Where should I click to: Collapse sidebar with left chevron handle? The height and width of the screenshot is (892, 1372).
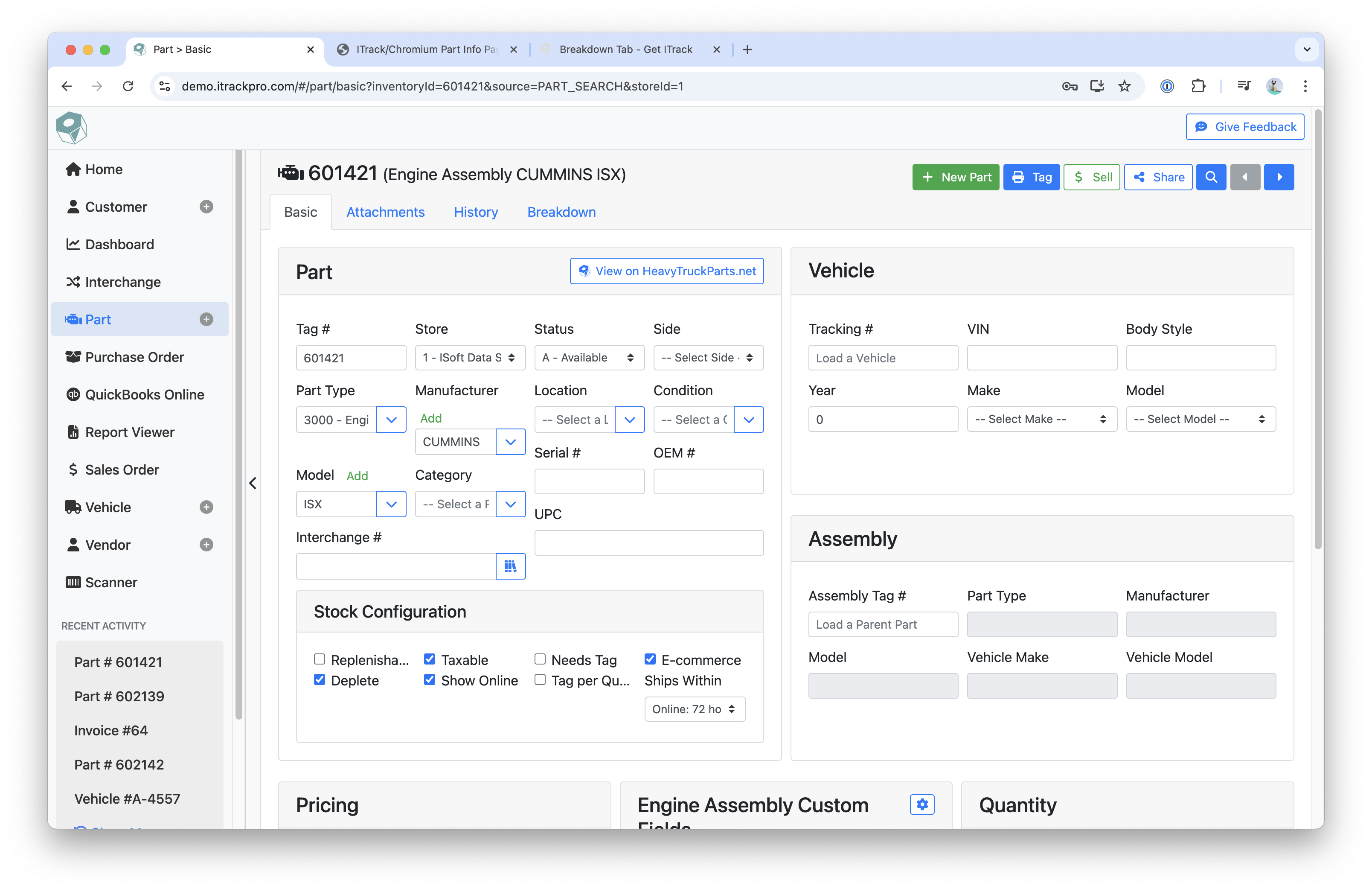coord(253,483)
